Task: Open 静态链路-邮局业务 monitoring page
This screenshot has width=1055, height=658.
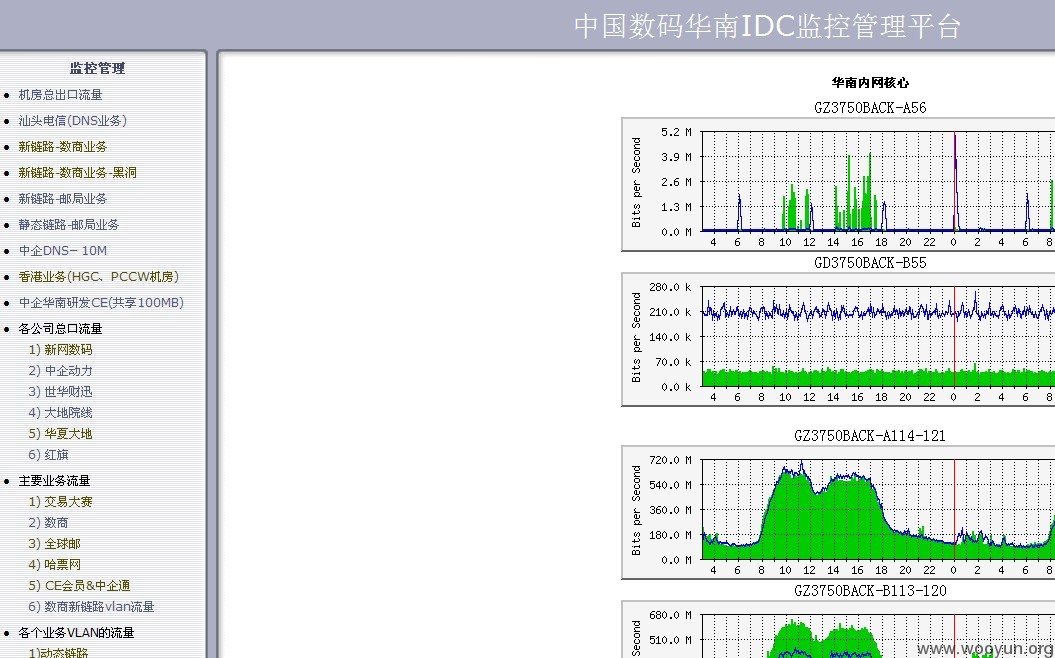Action: click(x=69, y=225)
